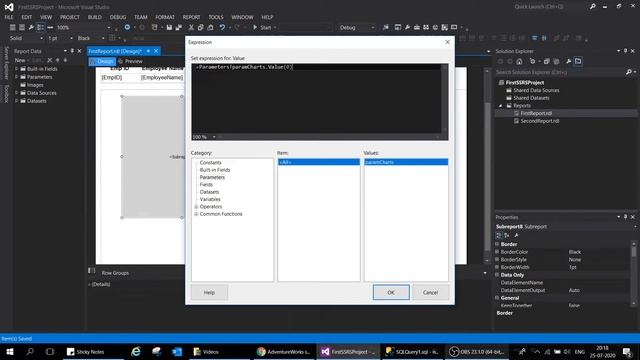Expand the Operators category
The height and width of the screenshot is (360, 640).
click(x=196, y=207)
